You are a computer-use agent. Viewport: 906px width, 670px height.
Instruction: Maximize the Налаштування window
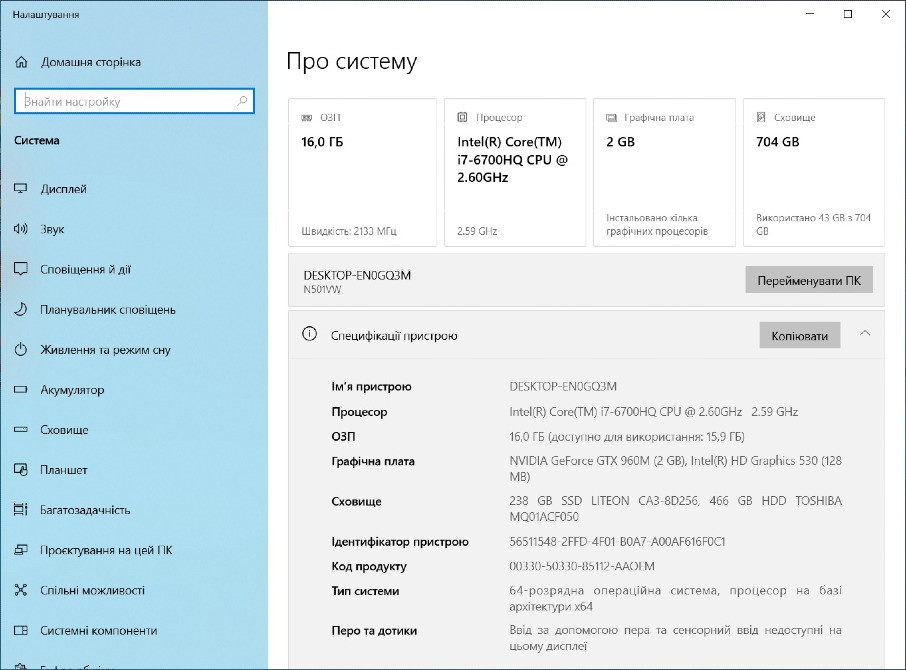pos(848,14)
